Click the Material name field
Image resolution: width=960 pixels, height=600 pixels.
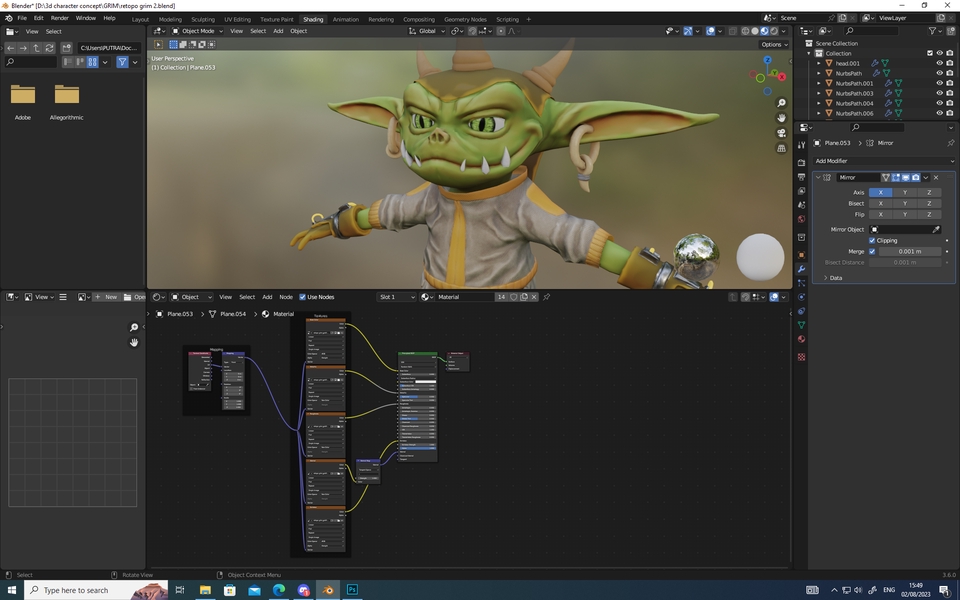coord(463,297)
